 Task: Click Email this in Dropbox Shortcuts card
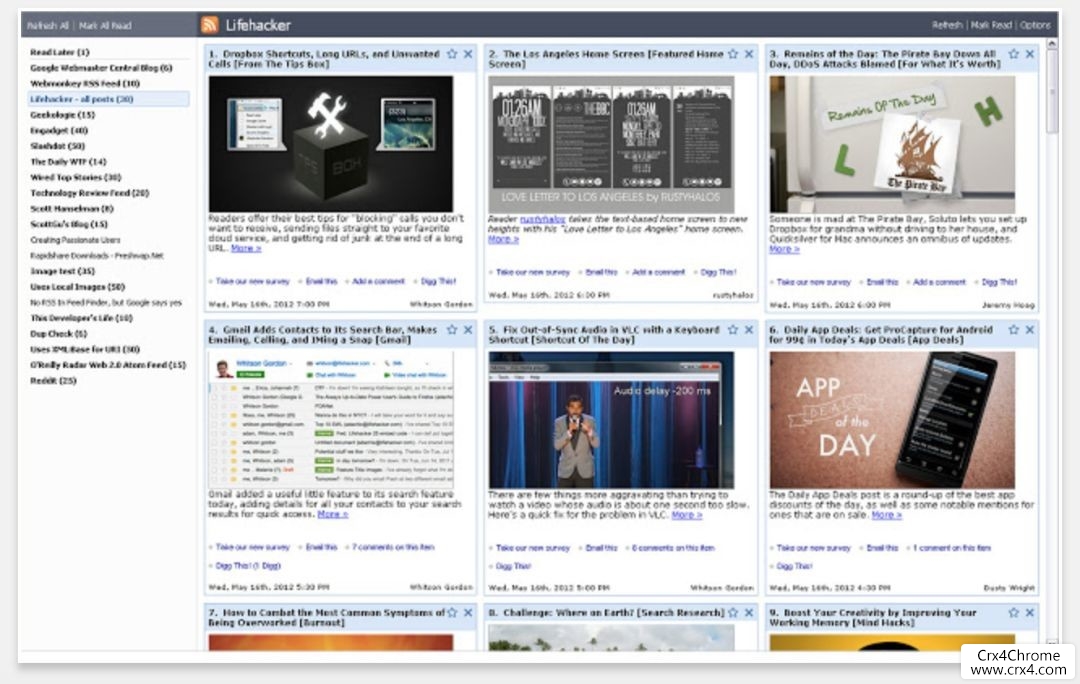click(x=321, y=281)
